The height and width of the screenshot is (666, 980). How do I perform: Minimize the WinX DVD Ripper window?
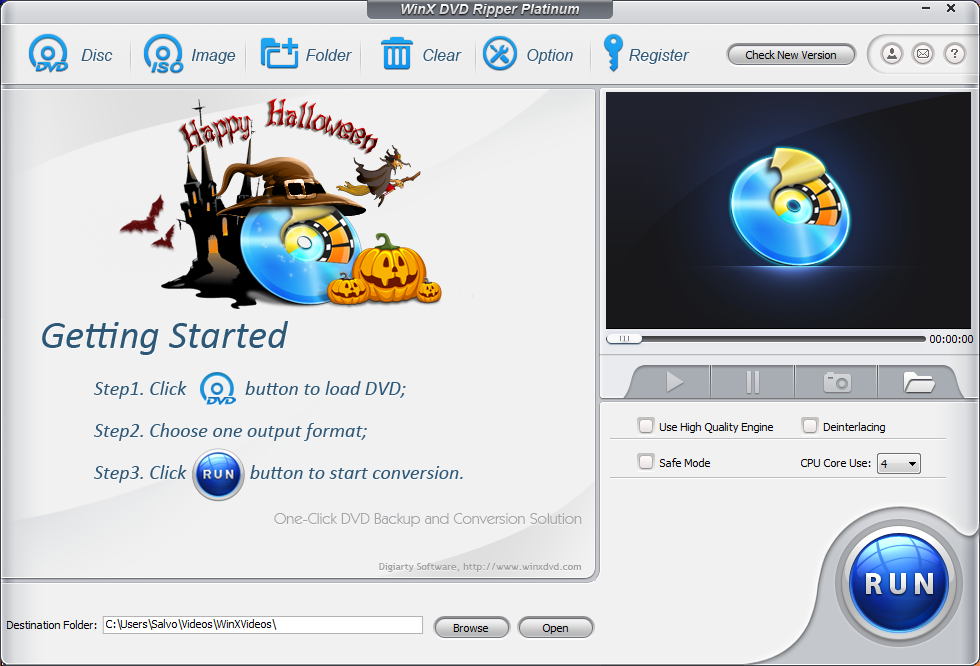tap(926, 8)
